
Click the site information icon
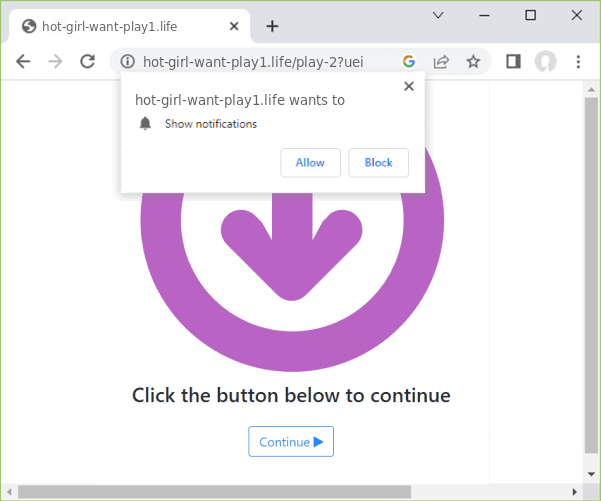(127, 61)
